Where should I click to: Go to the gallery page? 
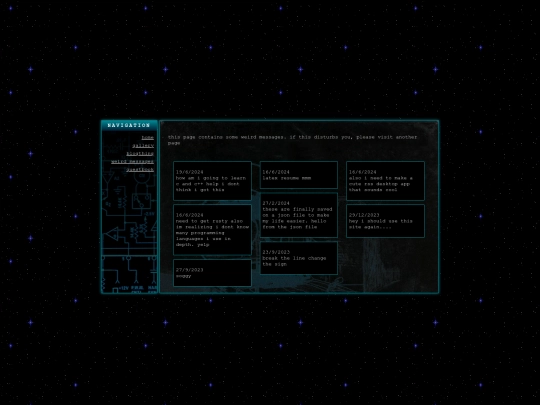(x=143, y=145)
